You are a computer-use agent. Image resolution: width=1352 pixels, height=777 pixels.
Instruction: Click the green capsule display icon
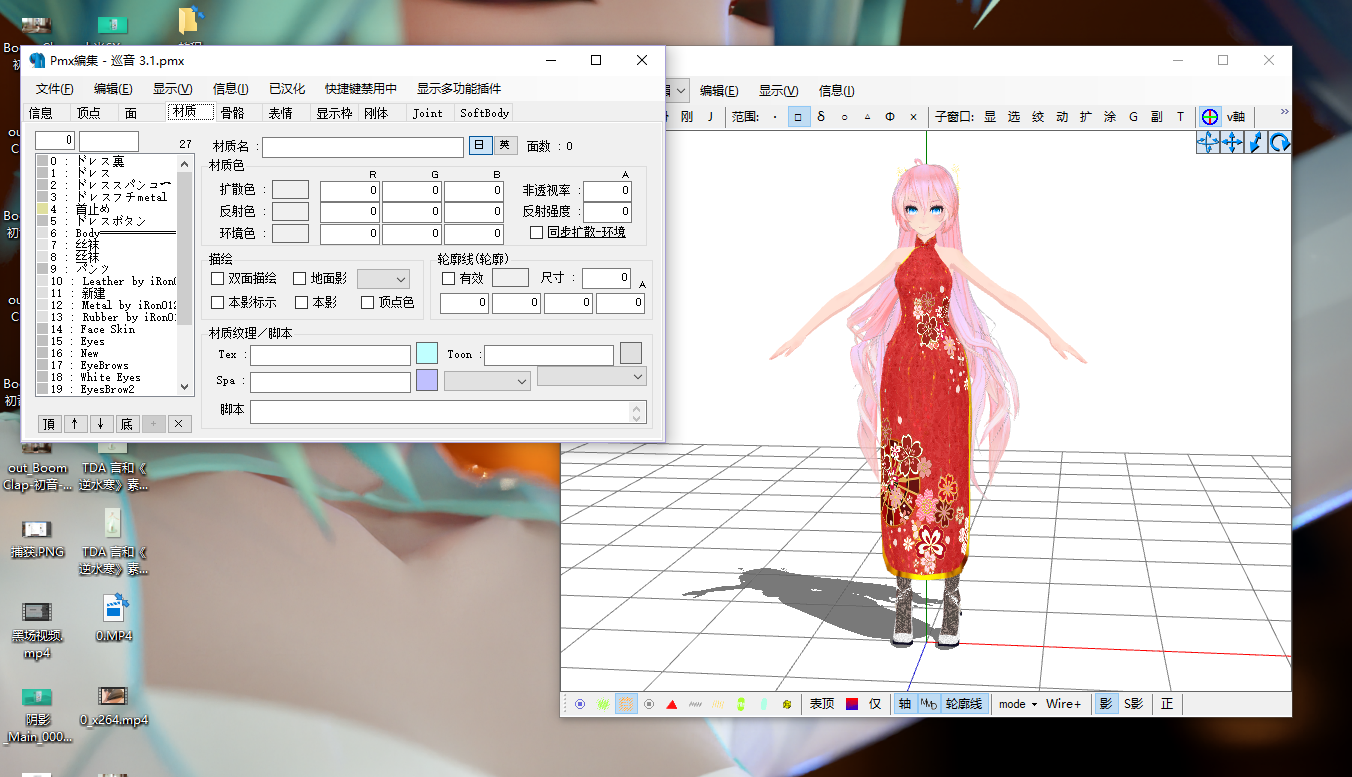coord(741,704)
